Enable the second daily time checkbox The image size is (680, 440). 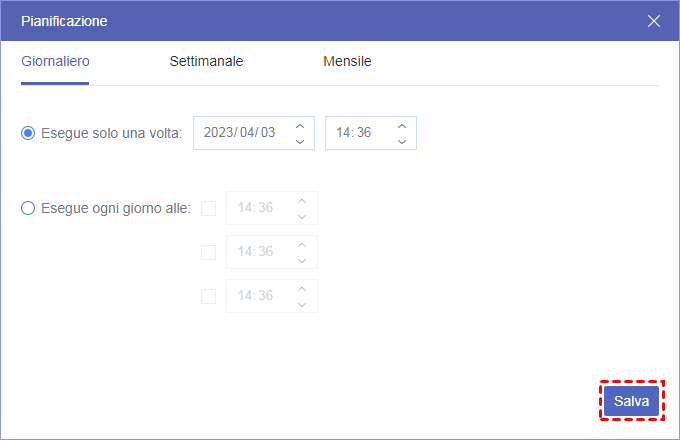tap(209, 252)
